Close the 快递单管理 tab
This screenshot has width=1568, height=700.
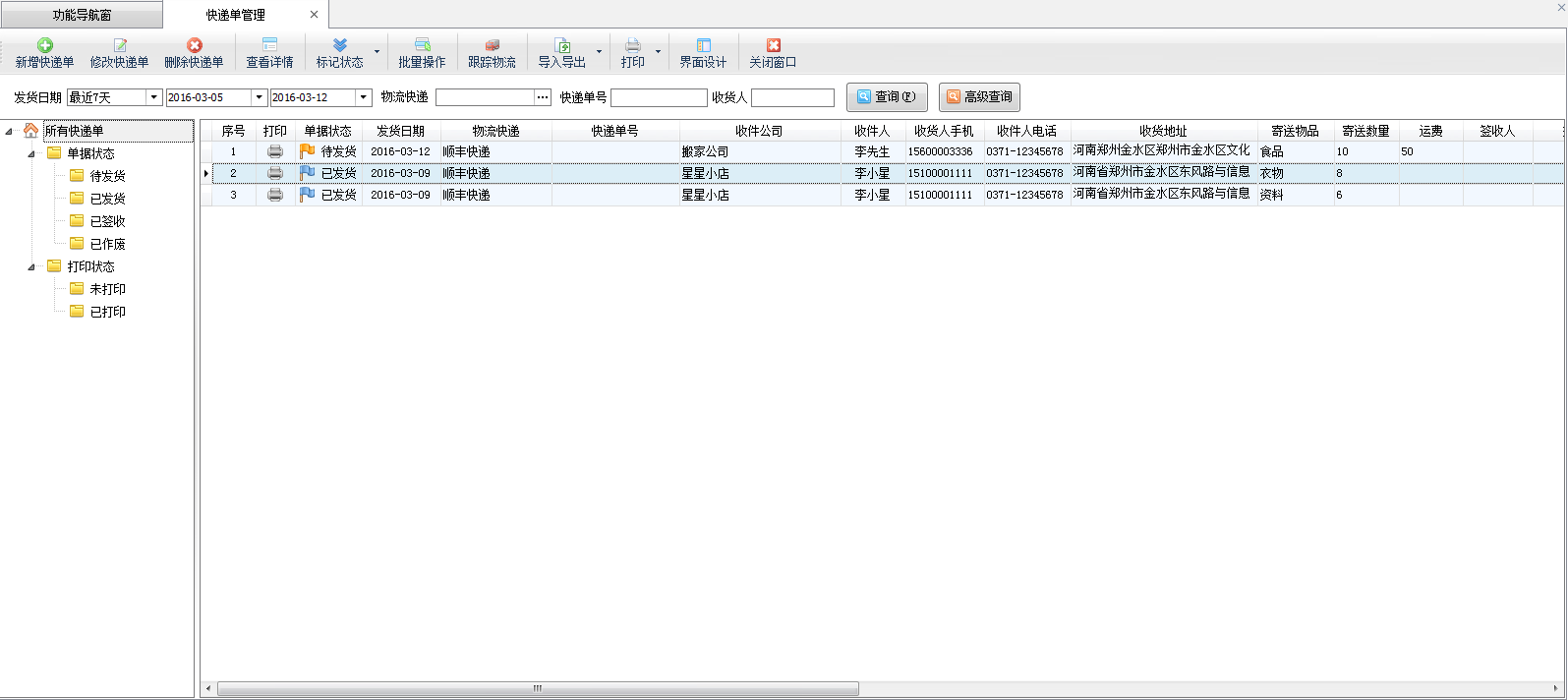(314, 15)
